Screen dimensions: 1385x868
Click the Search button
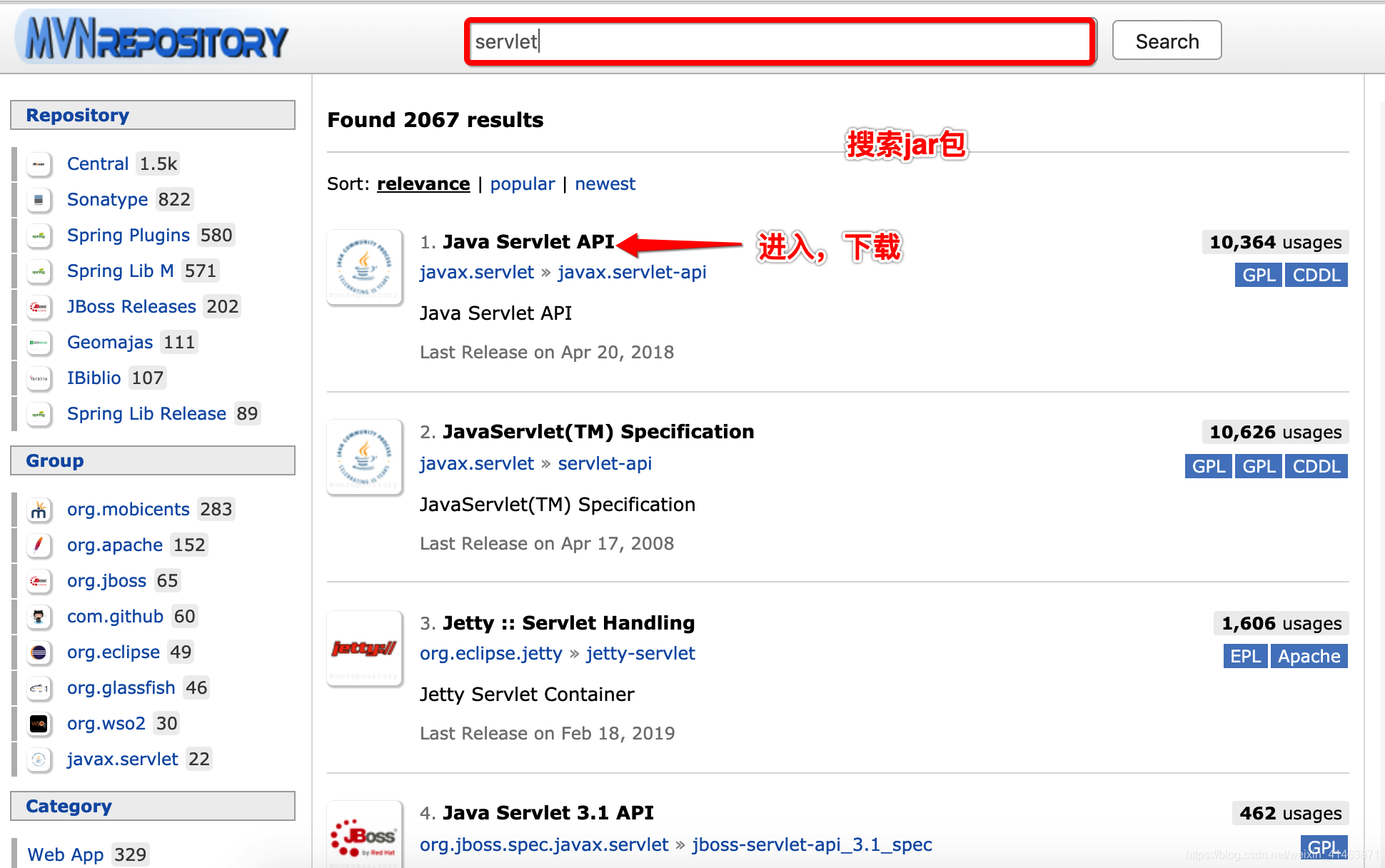pyautogui.click(x=1167, y=41)
